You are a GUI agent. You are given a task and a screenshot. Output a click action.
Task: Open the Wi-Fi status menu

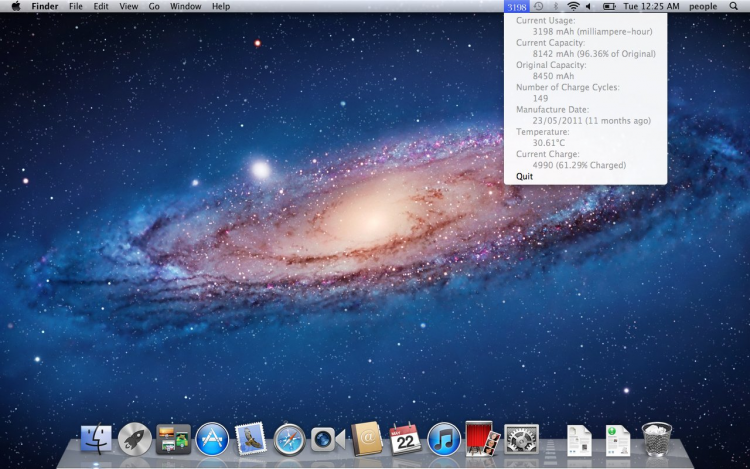point(573,6)
